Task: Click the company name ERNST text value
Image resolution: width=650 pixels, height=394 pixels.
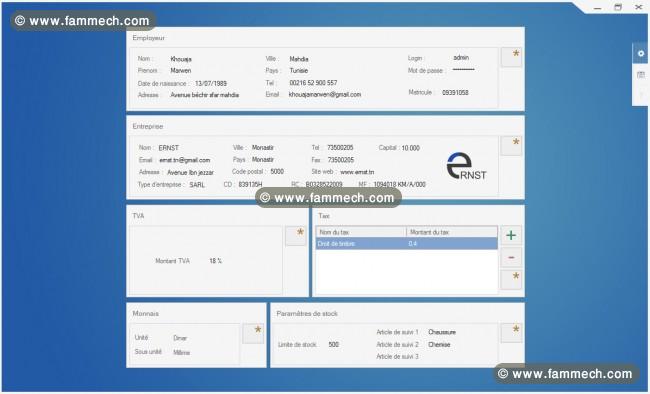Action: point(168,148)
